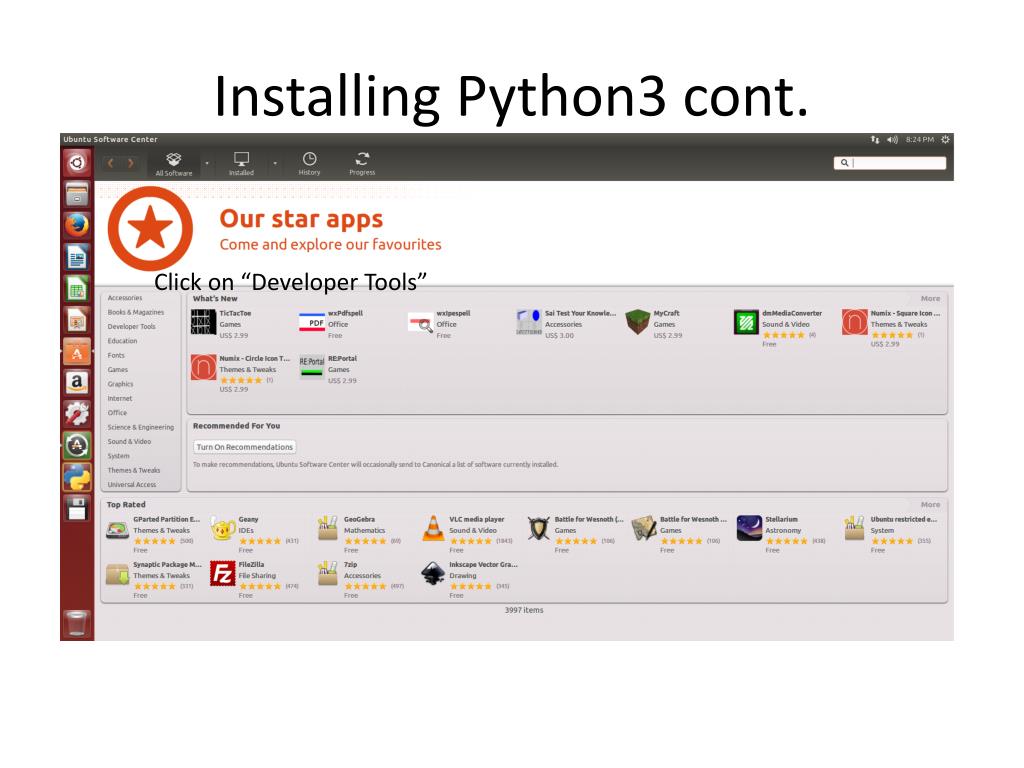The width and height of the screenshot is (1024, 768).
Task: Click the floppy disk icon in the launcher
Action: (x=77, y=508)
